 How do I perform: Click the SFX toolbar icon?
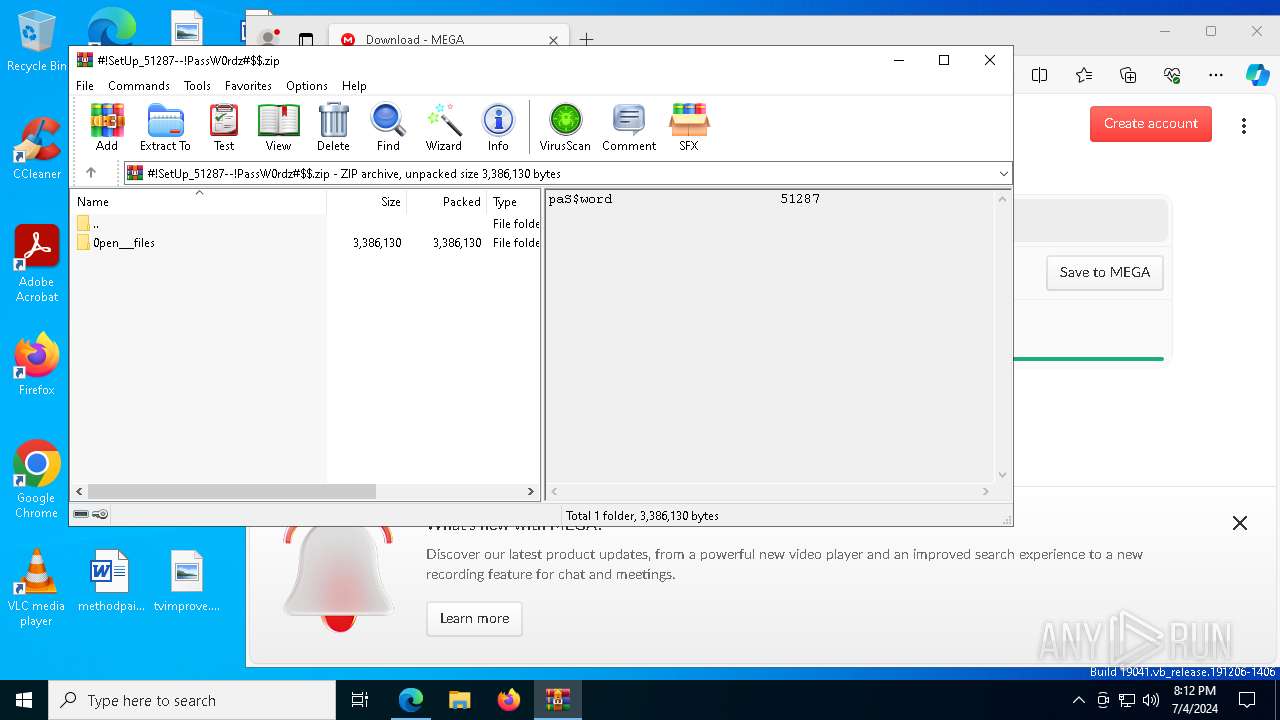[x=689, y=127]
